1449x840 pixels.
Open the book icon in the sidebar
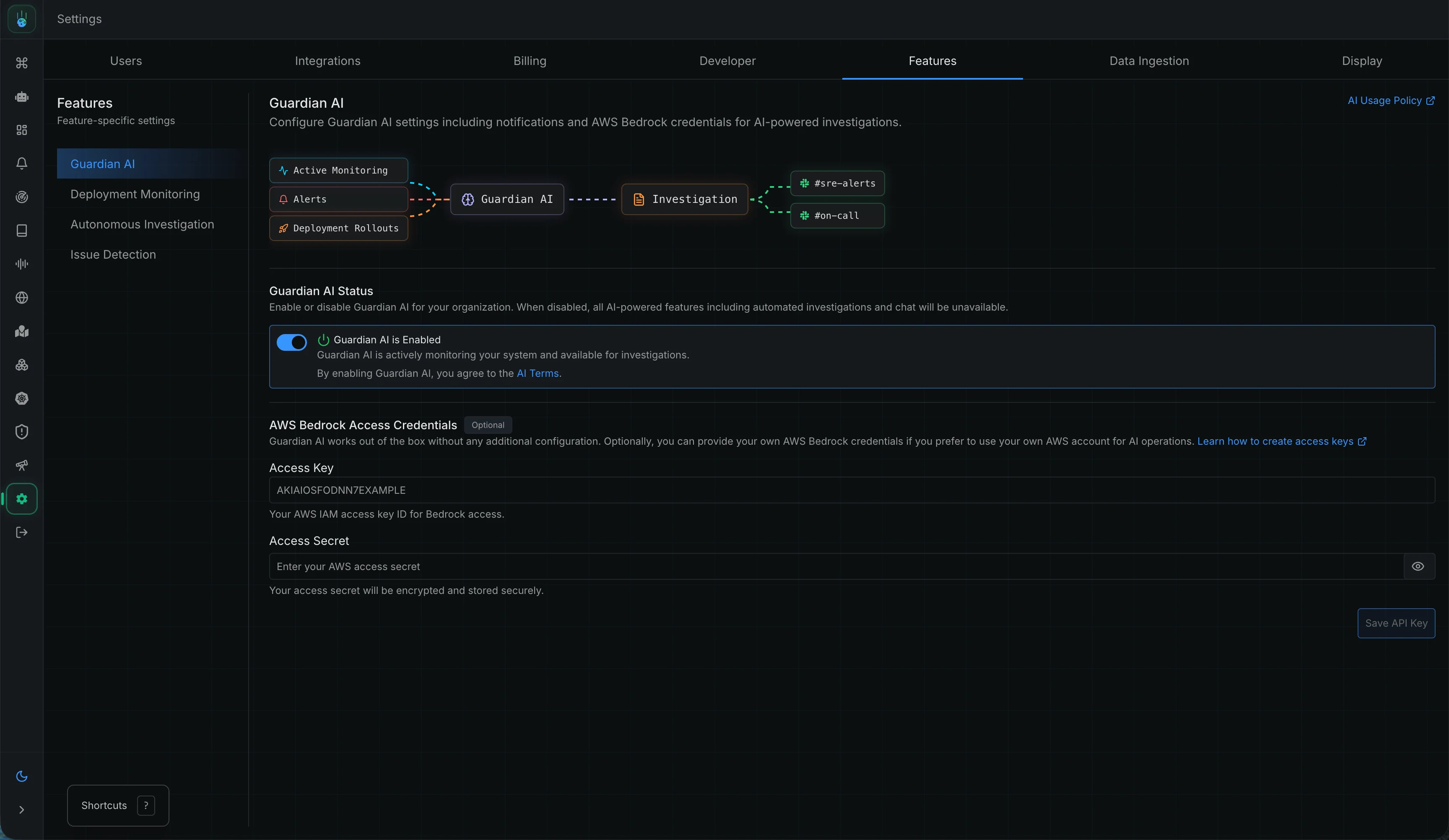(x=22, y=231)
